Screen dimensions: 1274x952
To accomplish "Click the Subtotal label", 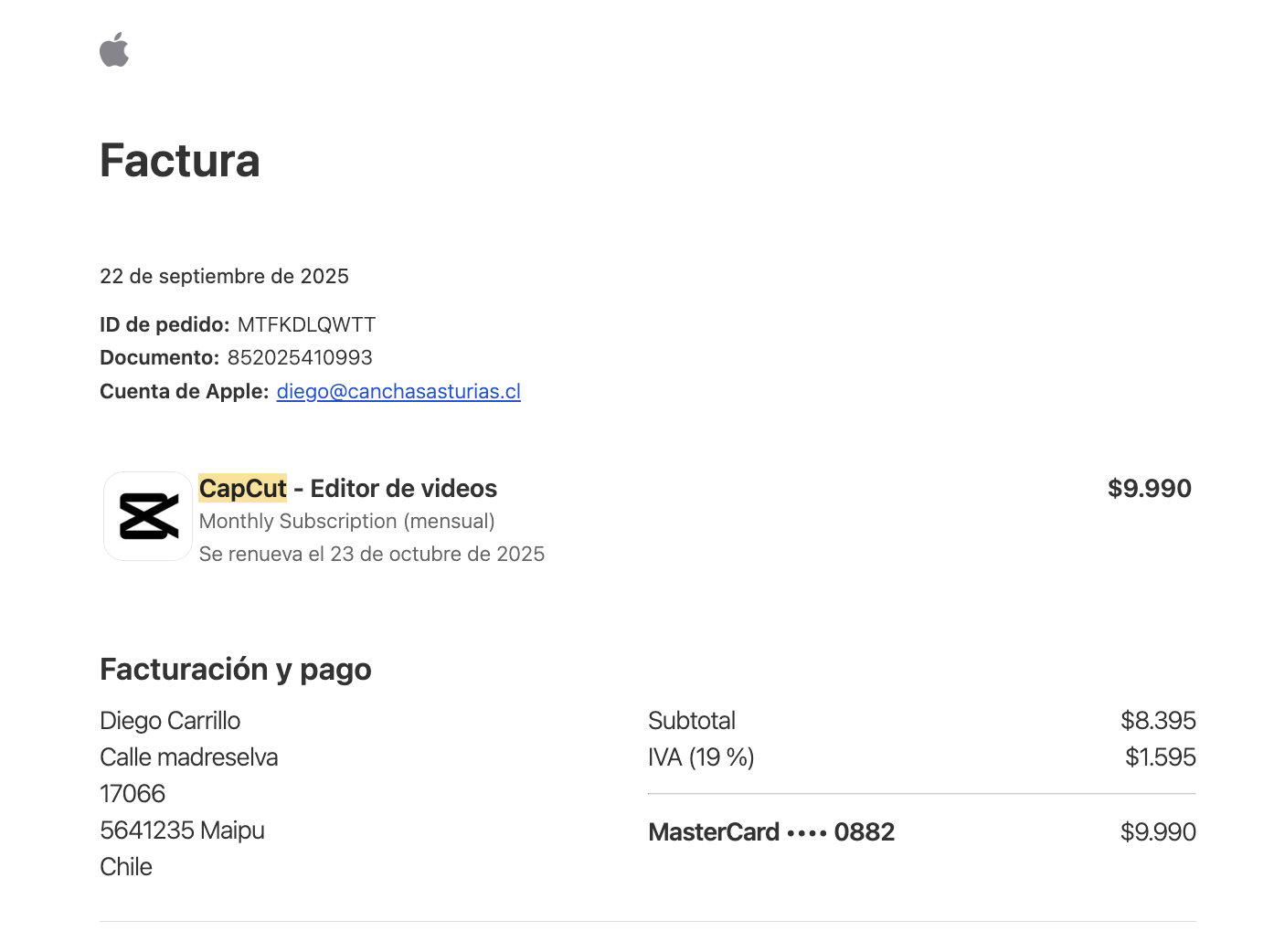I will [x=691, y=721].
